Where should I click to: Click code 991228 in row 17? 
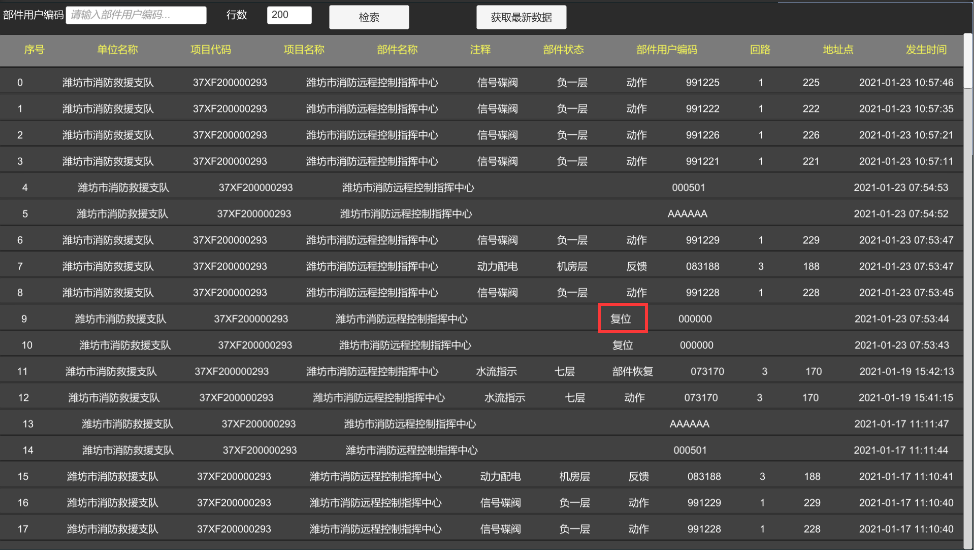pos(704,529)
